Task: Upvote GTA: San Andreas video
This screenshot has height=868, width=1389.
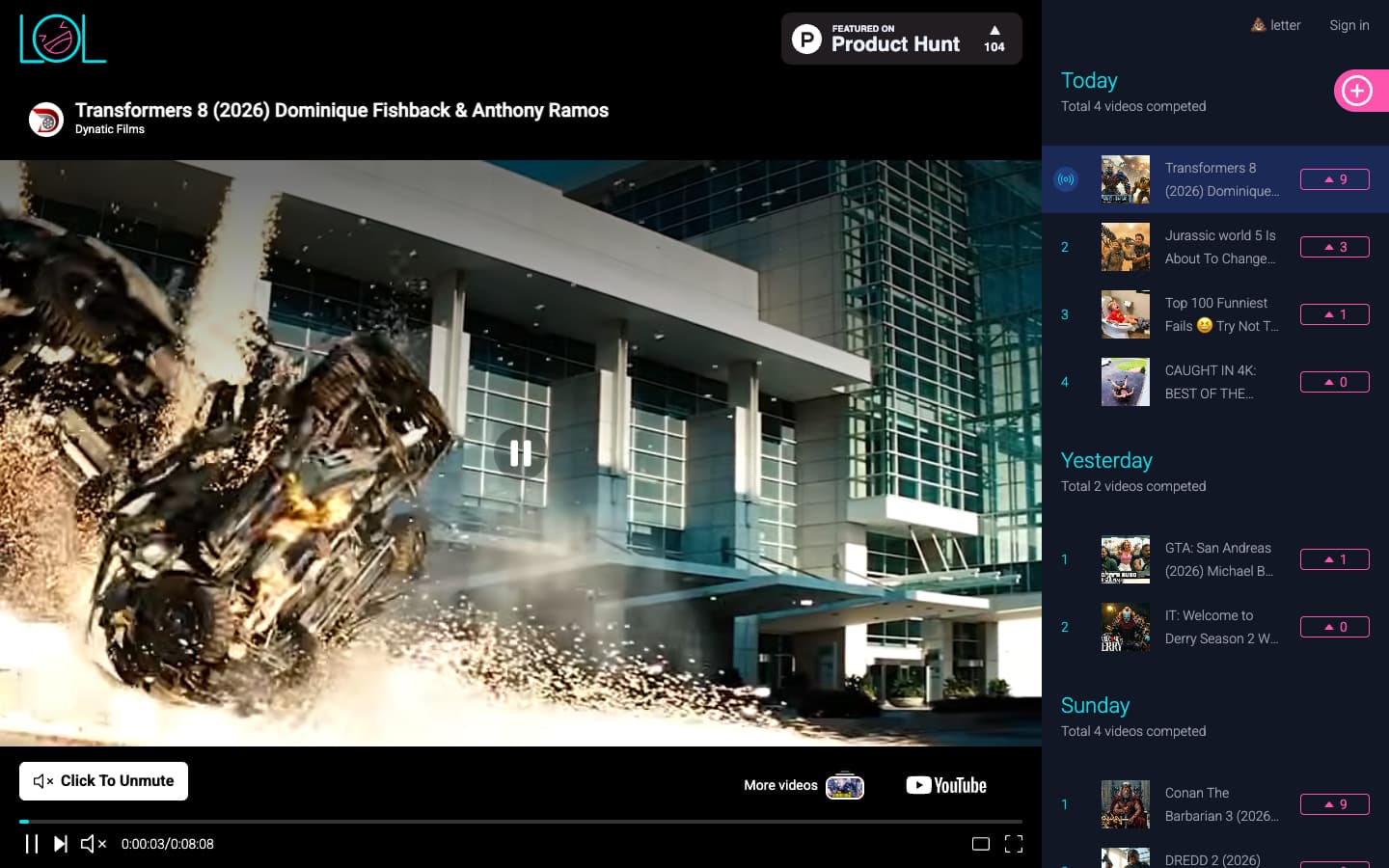Action: tap(1335, 559)
